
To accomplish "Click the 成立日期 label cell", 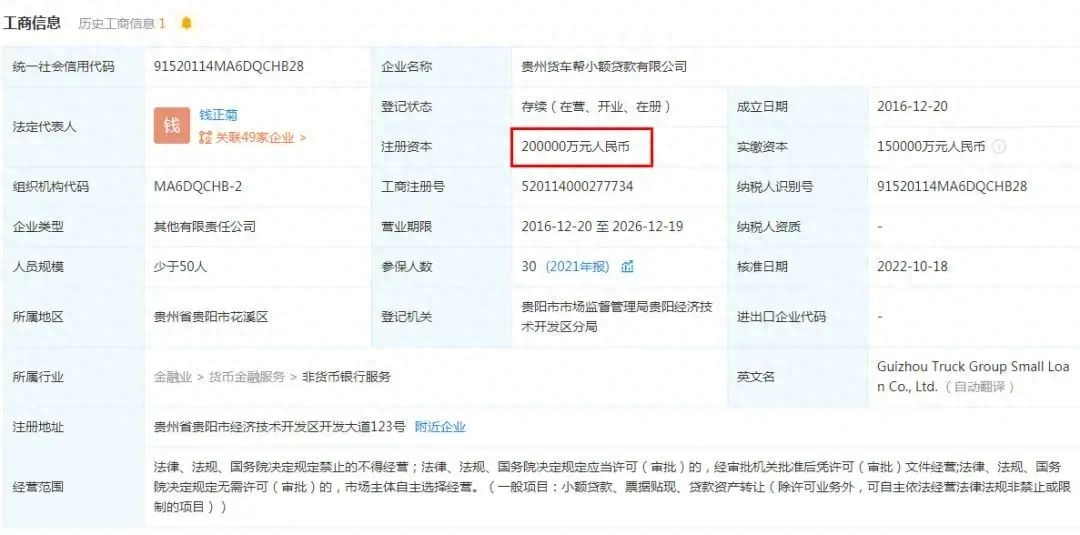I will pos(798,107).
